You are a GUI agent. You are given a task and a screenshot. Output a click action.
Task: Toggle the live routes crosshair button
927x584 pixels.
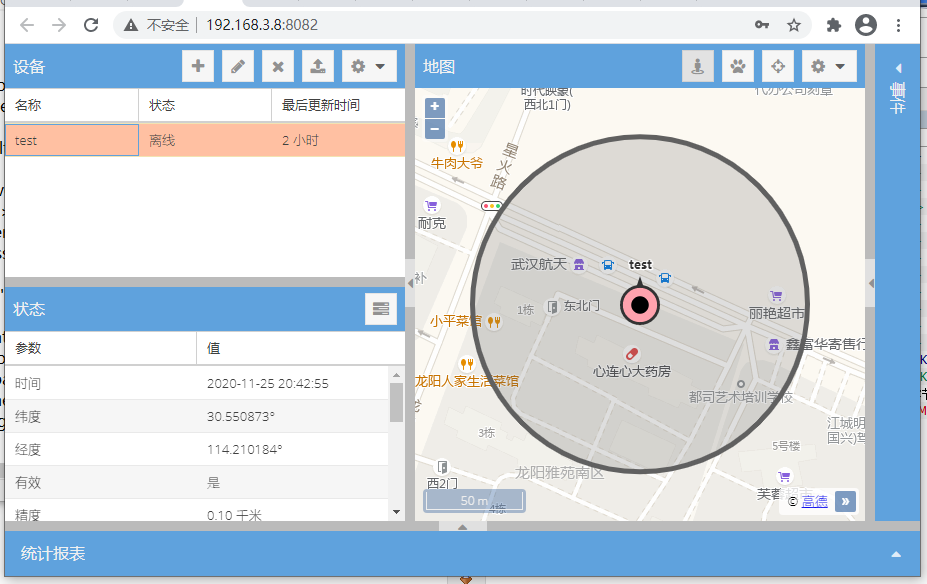(x=777, y=67)
